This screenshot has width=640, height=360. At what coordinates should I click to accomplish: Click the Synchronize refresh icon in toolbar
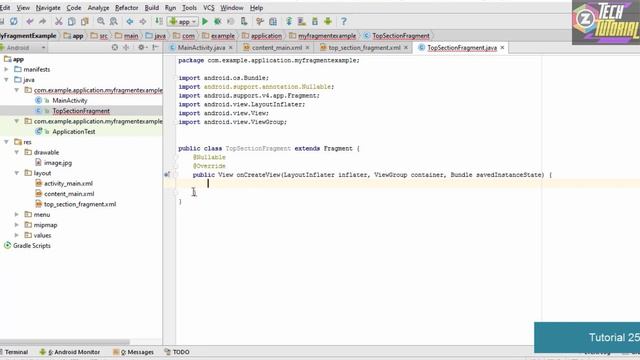pyautogui.click(x=14, y=21)
